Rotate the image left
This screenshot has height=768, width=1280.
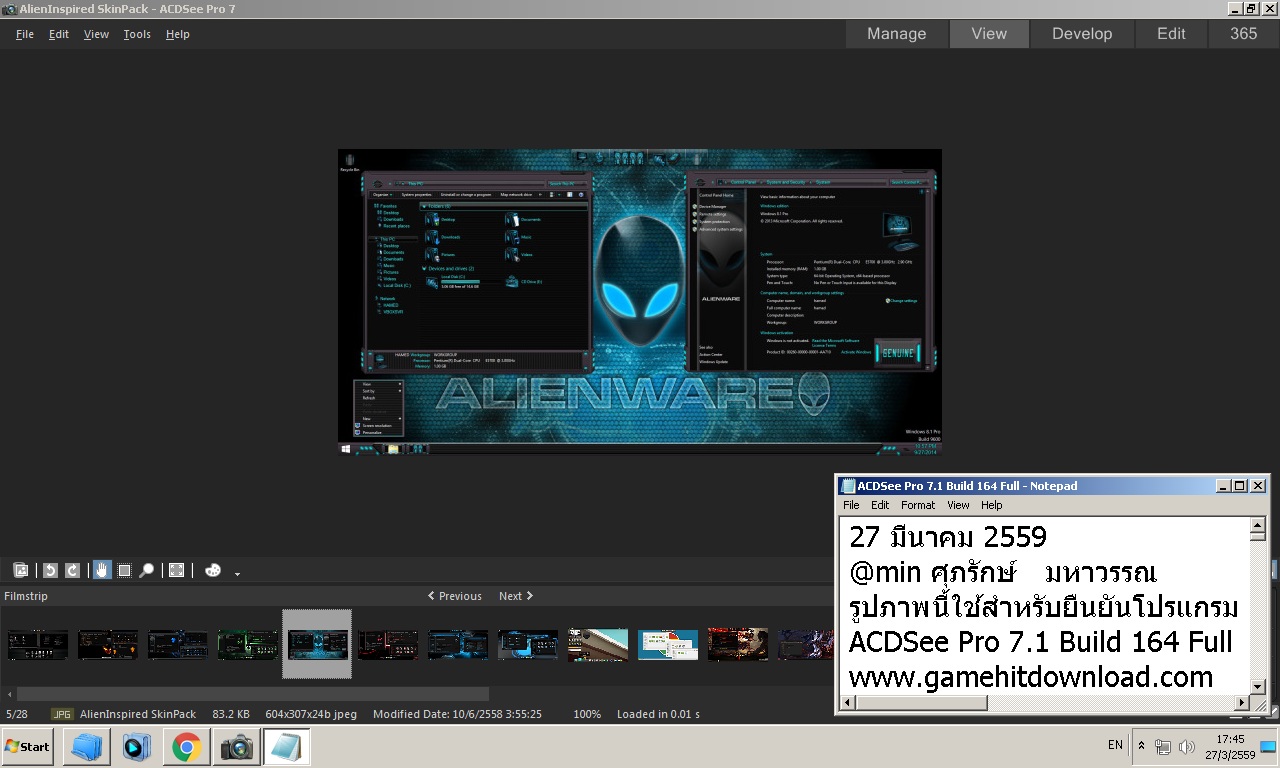50,570
